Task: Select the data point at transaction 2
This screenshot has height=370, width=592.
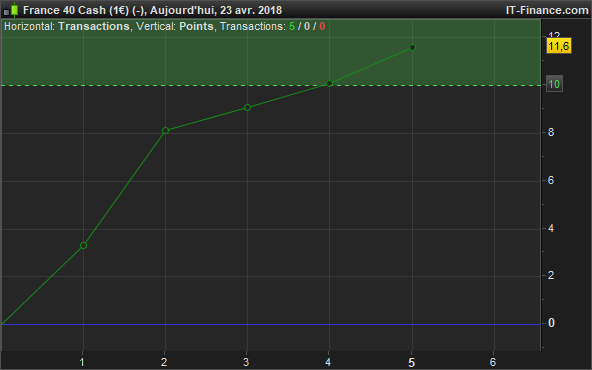Action: coord(165,131)
